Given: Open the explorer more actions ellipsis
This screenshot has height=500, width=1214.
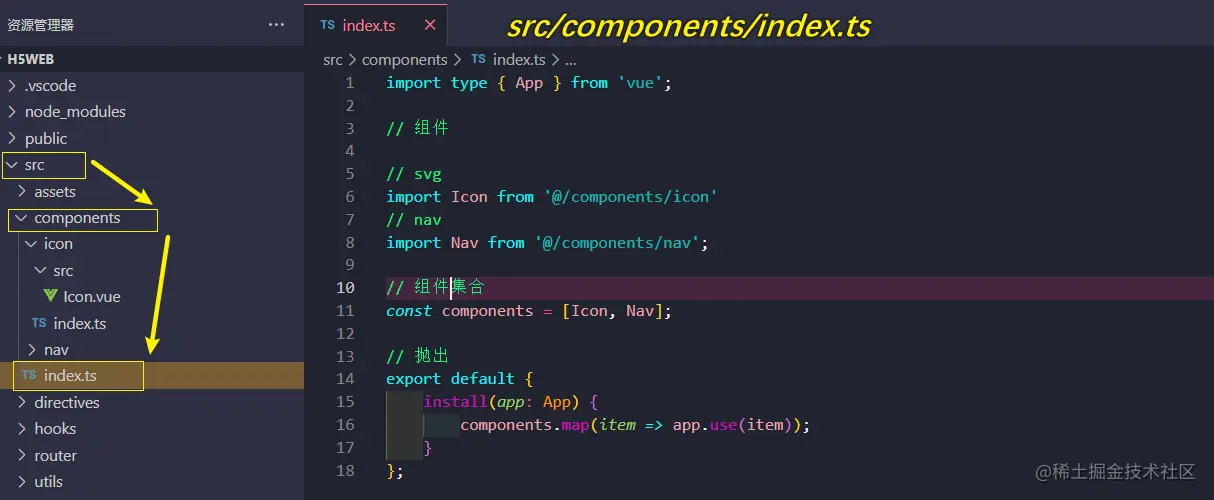Looking at the screenshot, I should 277,25.
